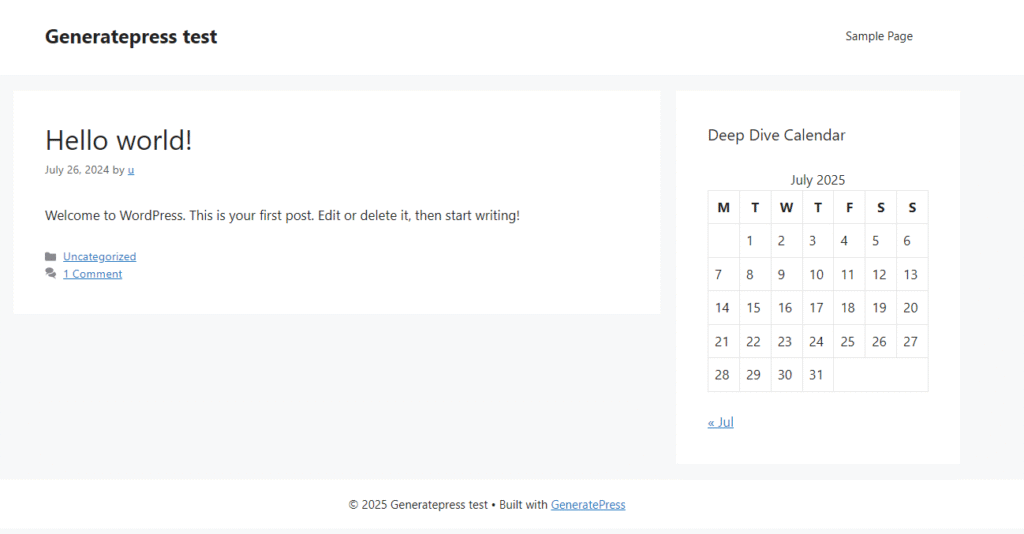Click day 27 in the calendar
This screenshot has width=1024, height=534.
point(910,342)
